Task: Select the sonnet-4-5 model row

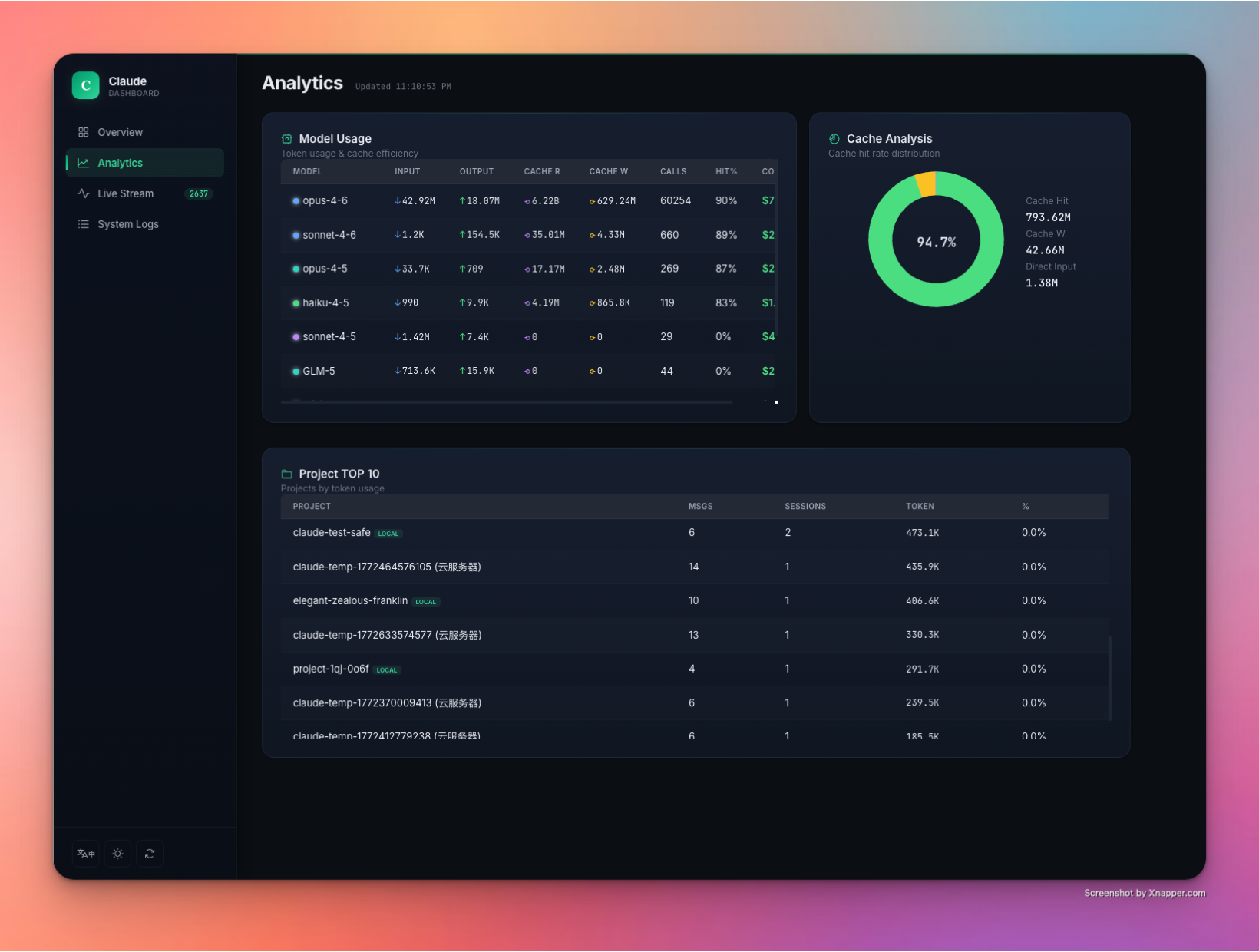Action: pyautogui.click(x=529, y=337)
